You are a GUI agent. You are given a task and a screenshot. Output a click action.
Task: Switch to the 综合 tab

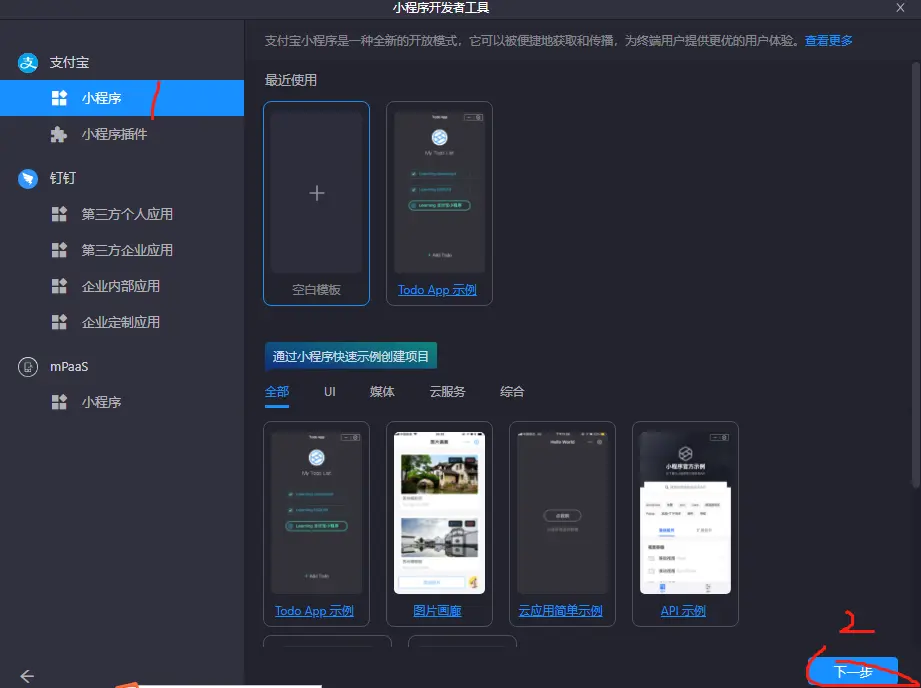[x=512, y=392]
